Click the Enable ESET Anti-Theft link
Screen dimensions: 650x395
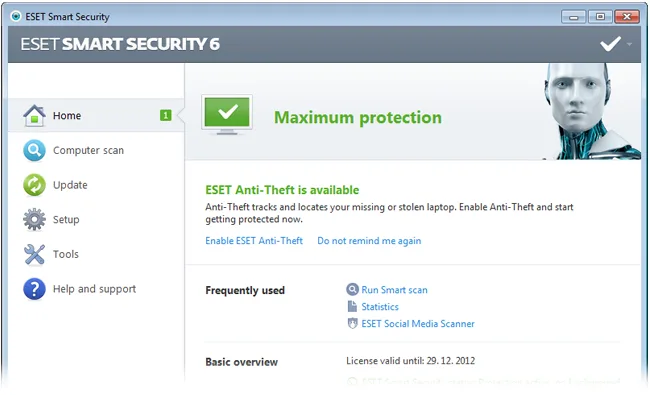pos(254,241)
